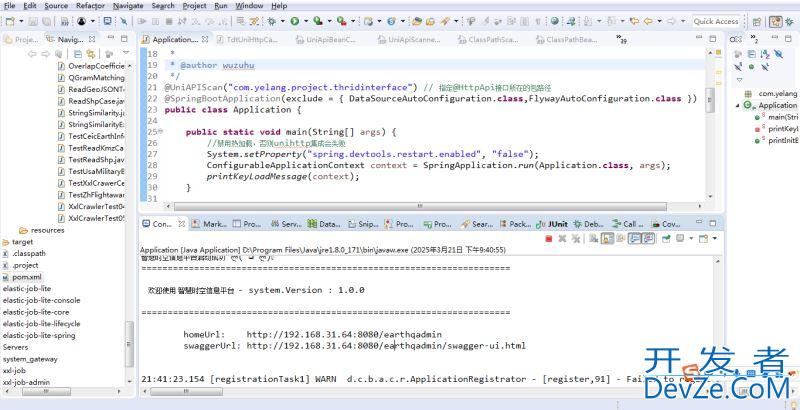Switch to the JUnit view tab
This screenshot has width=800, height=410.
[x=553, y=224]
